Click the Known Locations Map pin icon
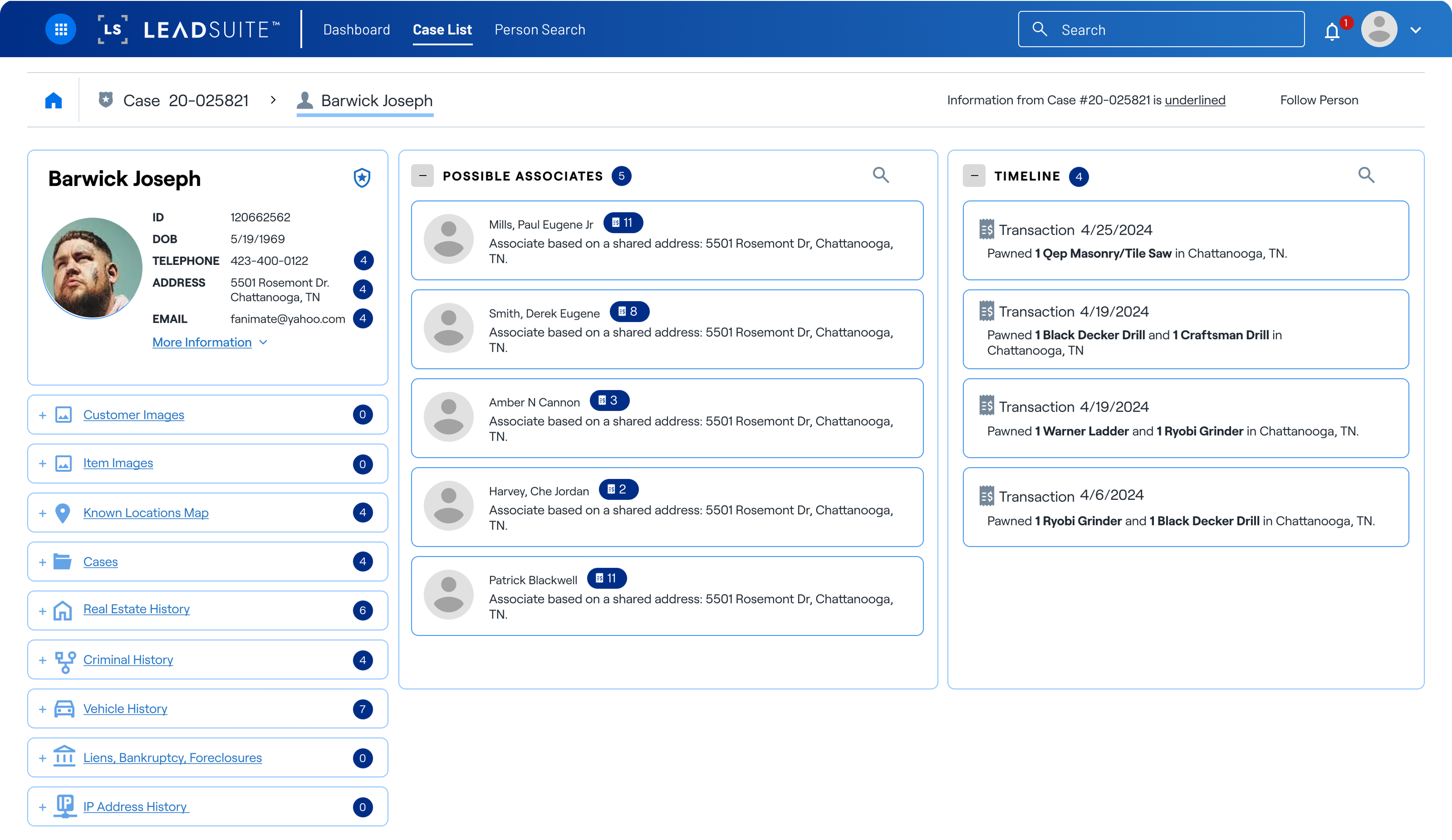The height and width of the screenshot is (840, 1452). pos(63,513)
